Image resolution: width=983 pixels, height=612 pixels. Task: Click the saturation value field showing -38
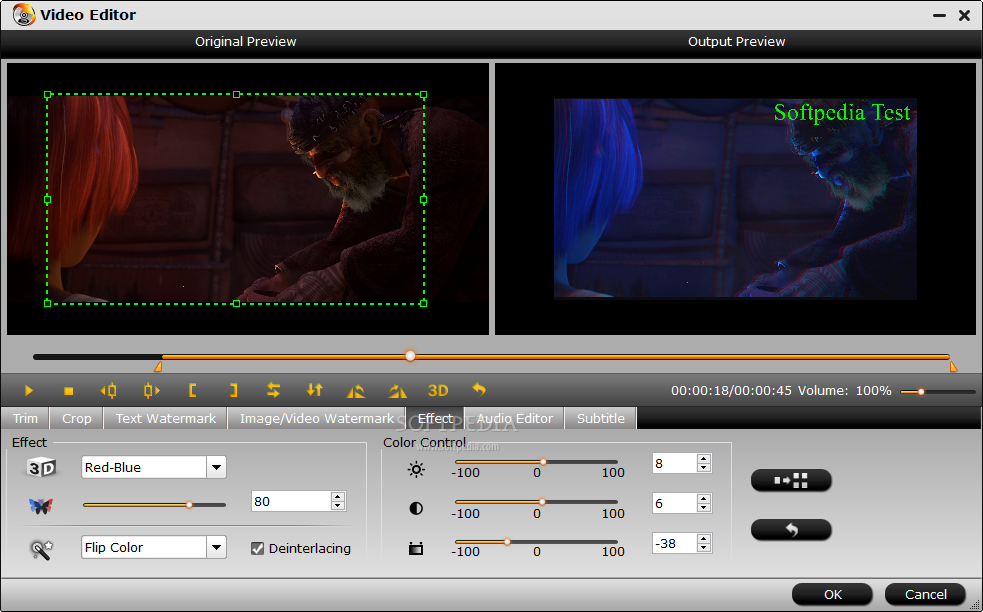(675, 543)
